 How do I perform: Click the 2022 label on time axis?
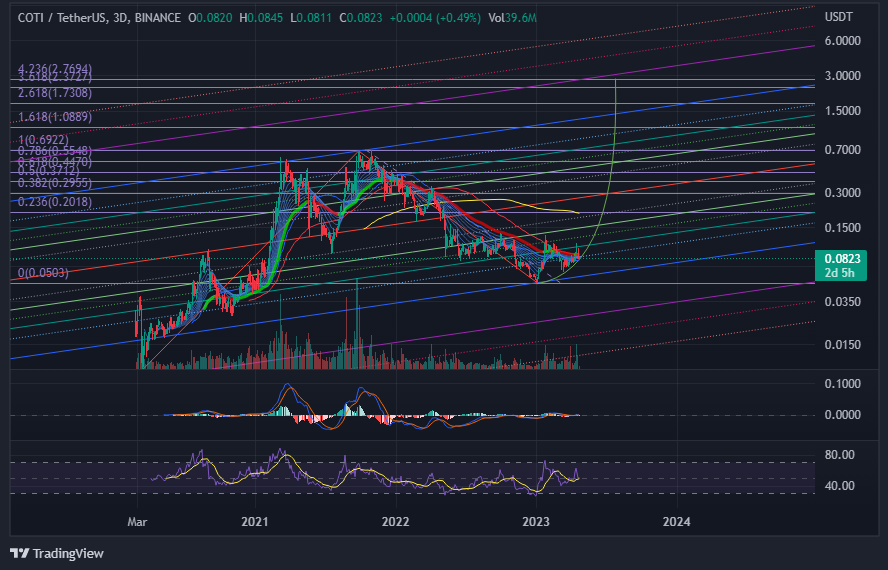click(x=395, y=522)
